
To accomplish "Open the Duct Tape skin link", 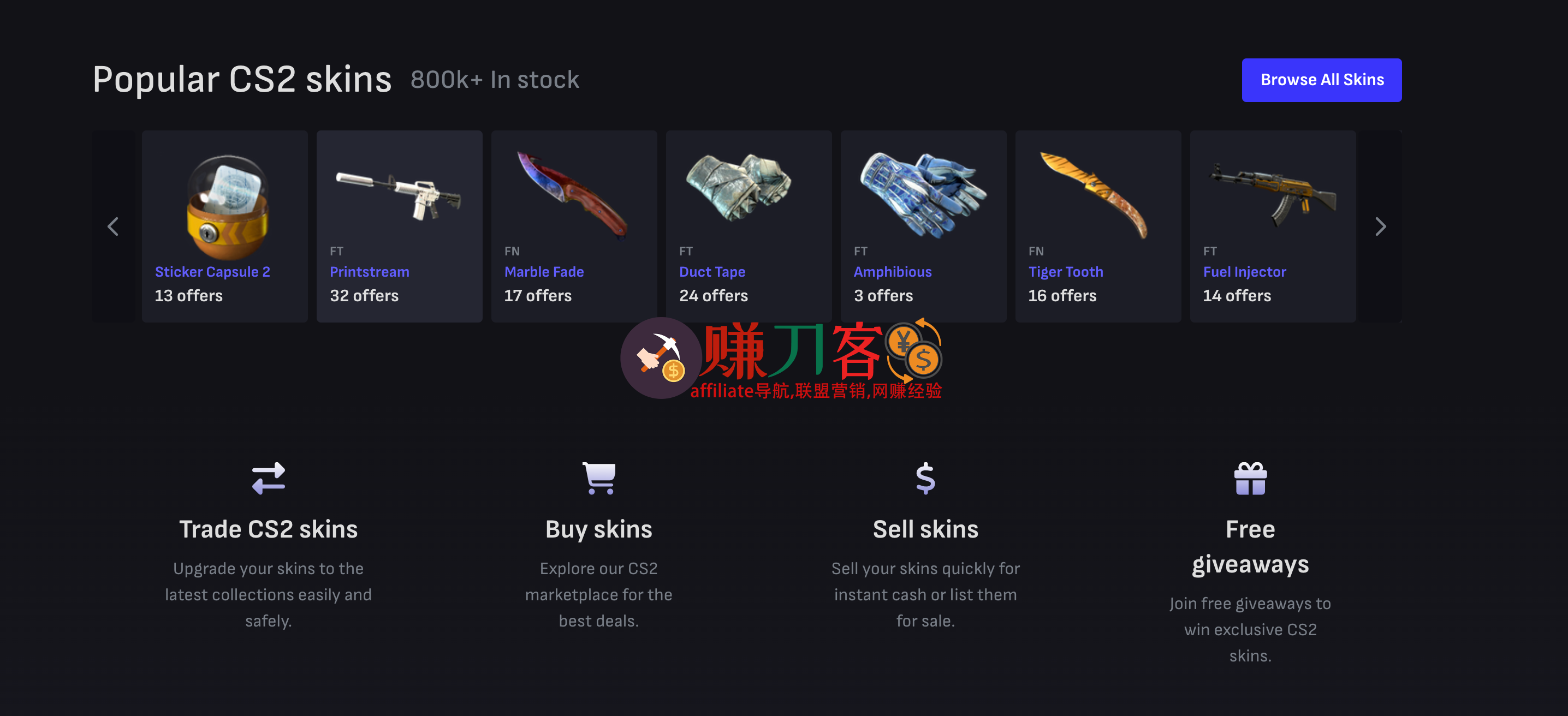I will [711, 271].
